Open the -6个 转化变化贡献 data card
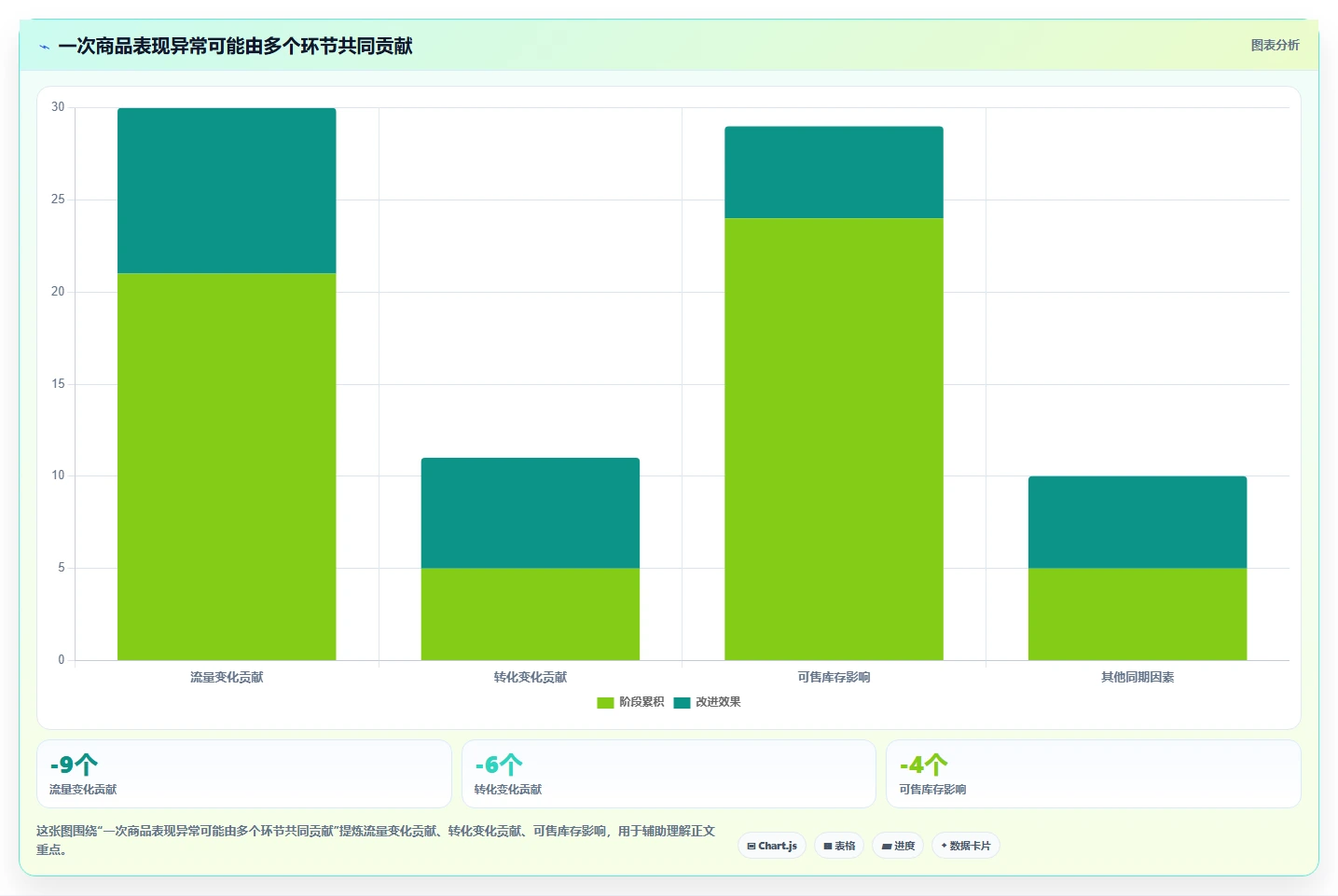 point(669,774)
